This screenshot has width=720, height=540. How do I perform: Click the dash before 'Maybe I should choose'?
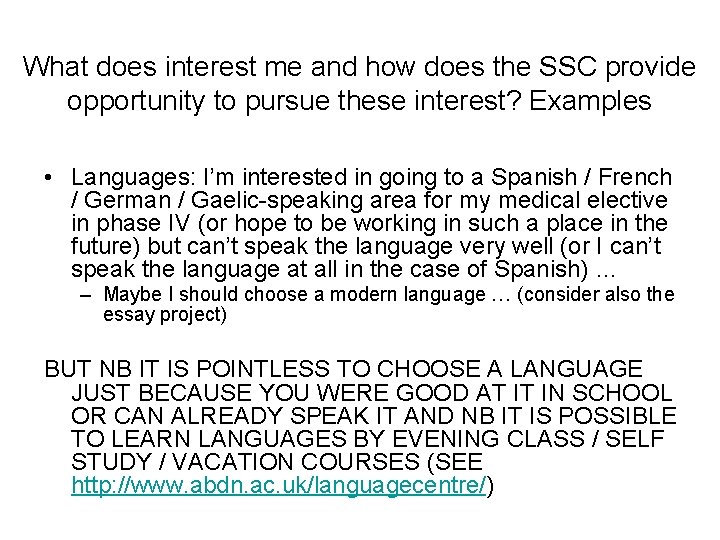[85, 295]
